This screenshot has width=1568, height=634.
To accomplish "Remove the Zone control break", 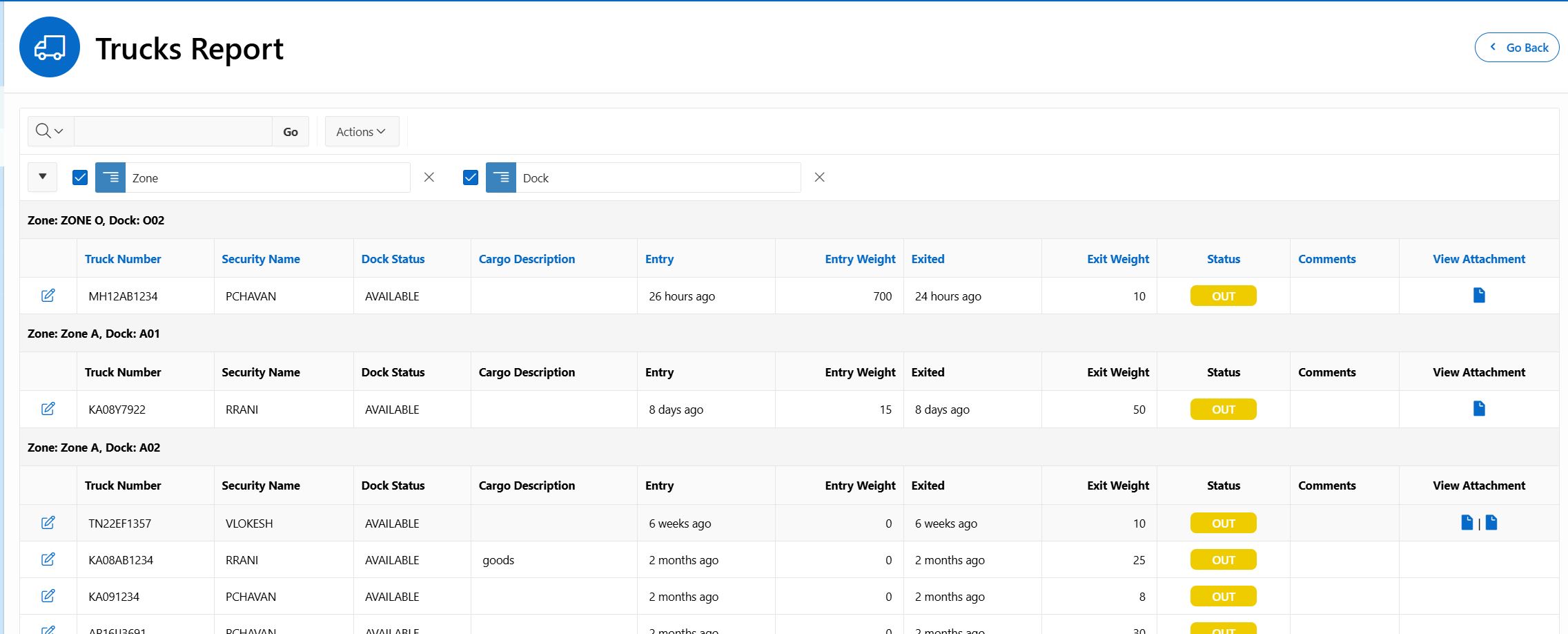I will coord(429,177).
